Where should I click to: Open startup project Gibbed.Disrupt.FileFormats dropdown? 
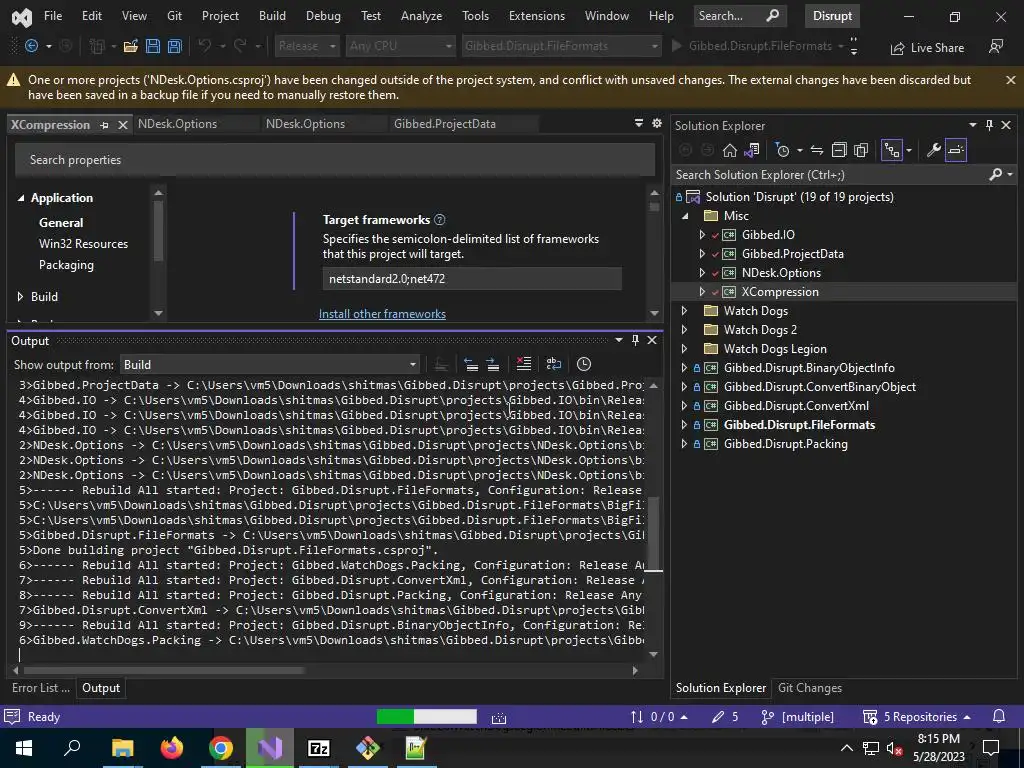tap(561, 46)
